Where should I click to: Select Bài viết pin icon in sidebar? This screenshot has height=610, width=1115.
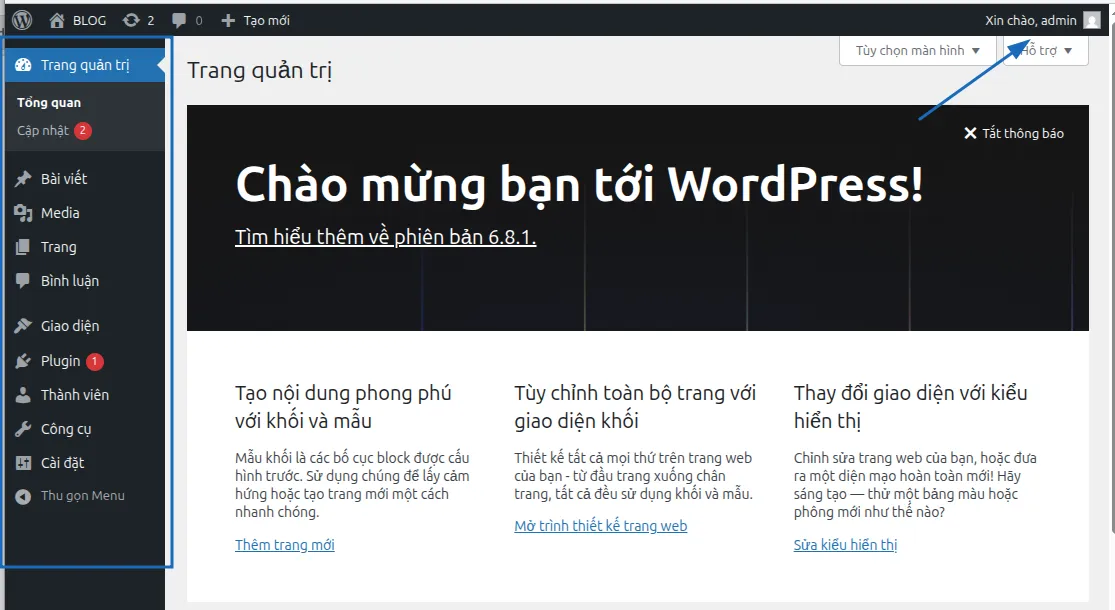coord(25,178)
